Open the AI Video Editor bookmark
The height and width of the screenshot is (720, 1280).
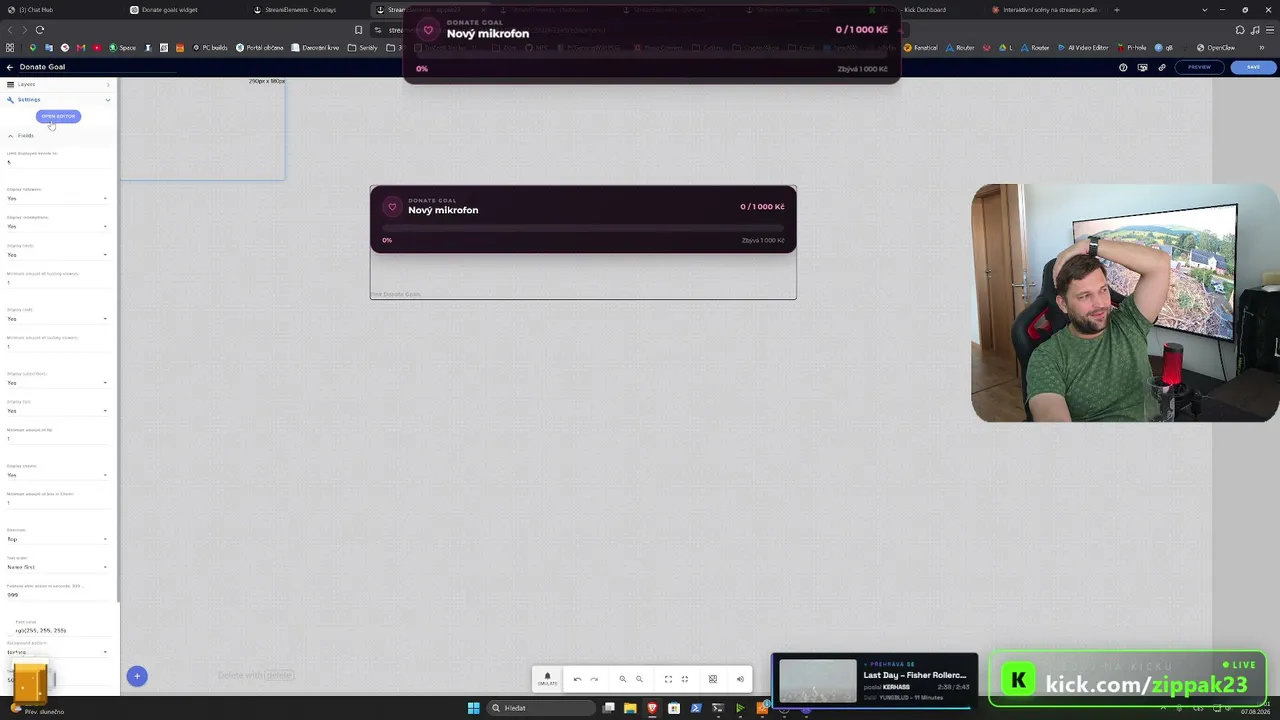pos(1083,47)
